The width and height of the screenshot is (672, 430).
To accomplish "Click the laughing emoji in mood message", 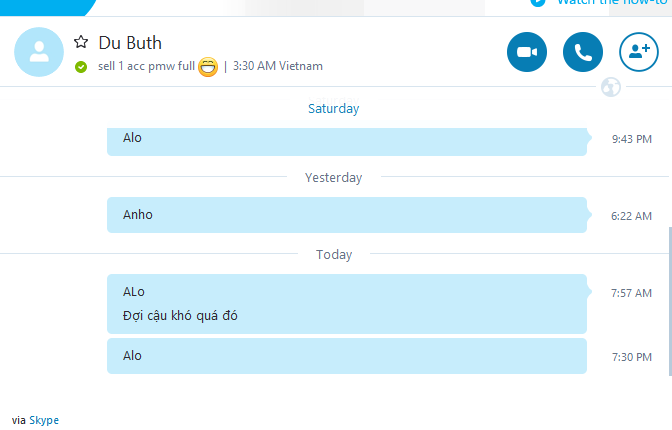I will coord(208,67).
